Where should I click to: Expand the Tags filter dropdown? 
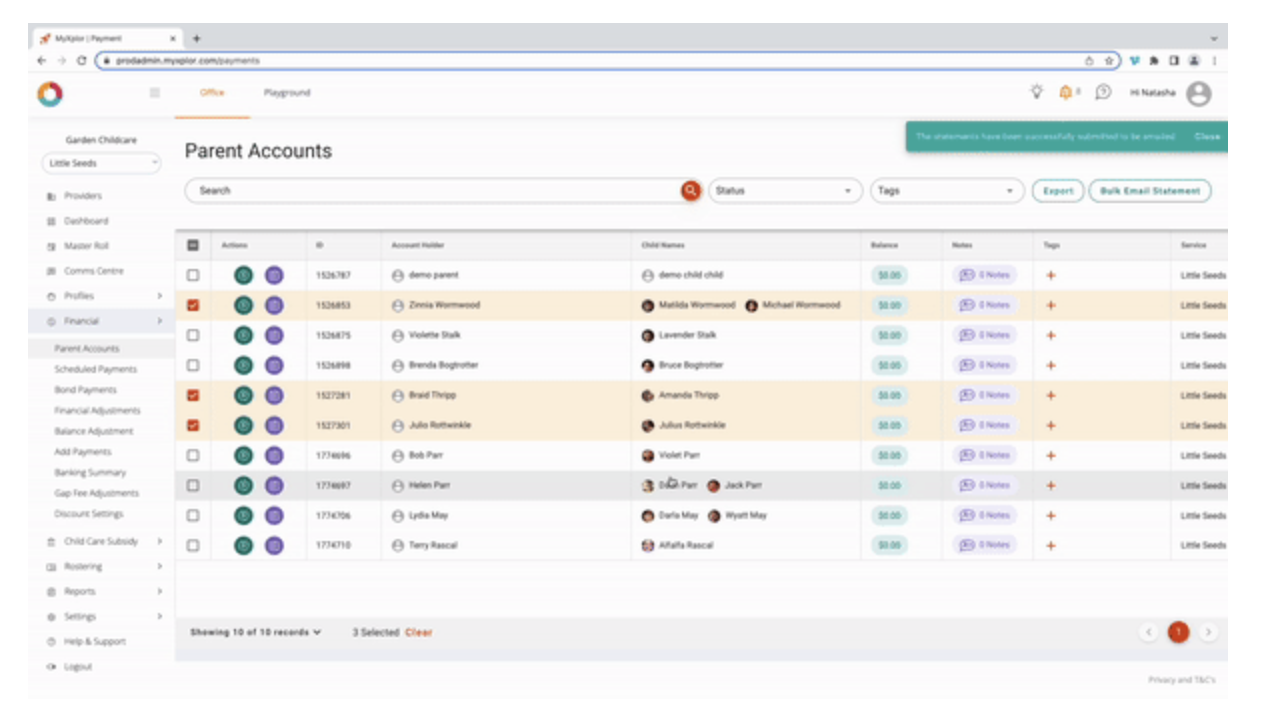point(946,190)
